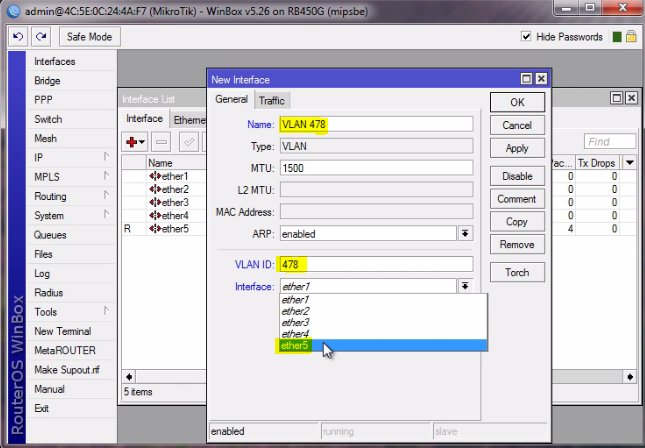Click the Name column header in Interface List
This screenshot has width=645, height=448.
pos(176,163)
